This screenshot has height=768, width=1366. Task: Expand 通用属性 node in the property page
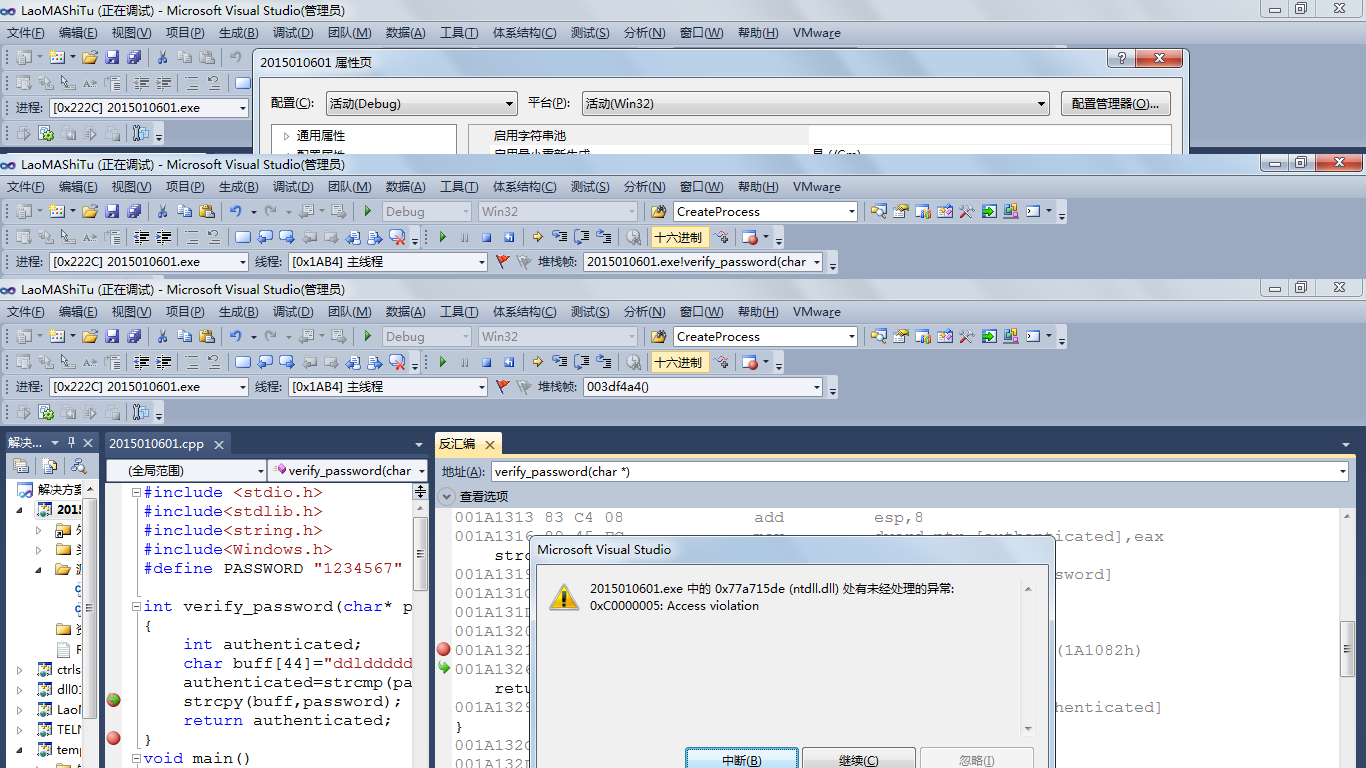pos(286,136)
